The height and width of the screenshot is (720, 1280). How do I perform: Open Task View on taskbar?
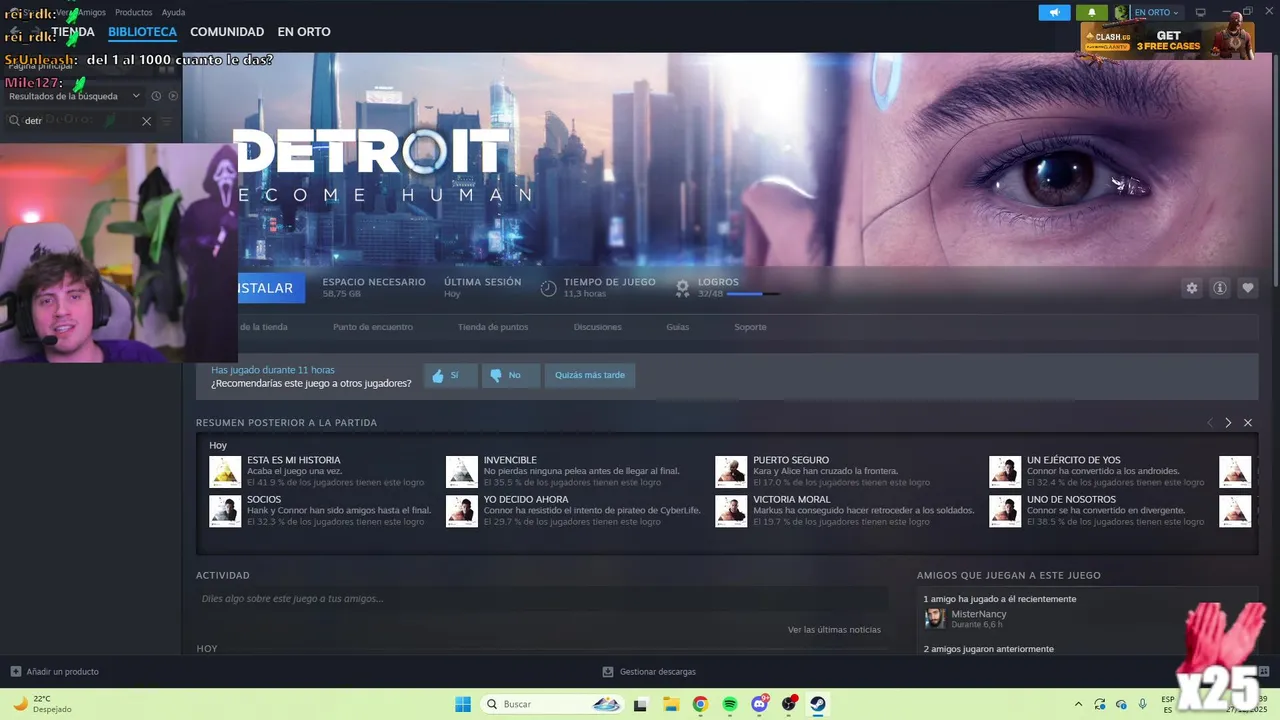coord(641,704)
